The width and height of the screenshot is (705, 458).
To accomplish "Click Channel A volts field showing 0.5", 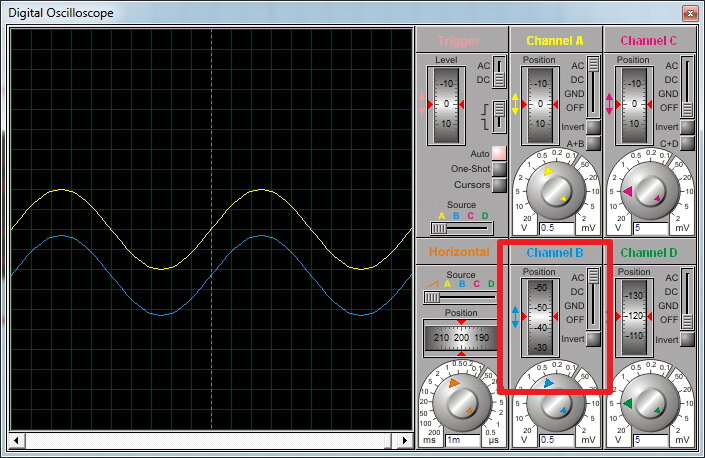I will [557, 228].
